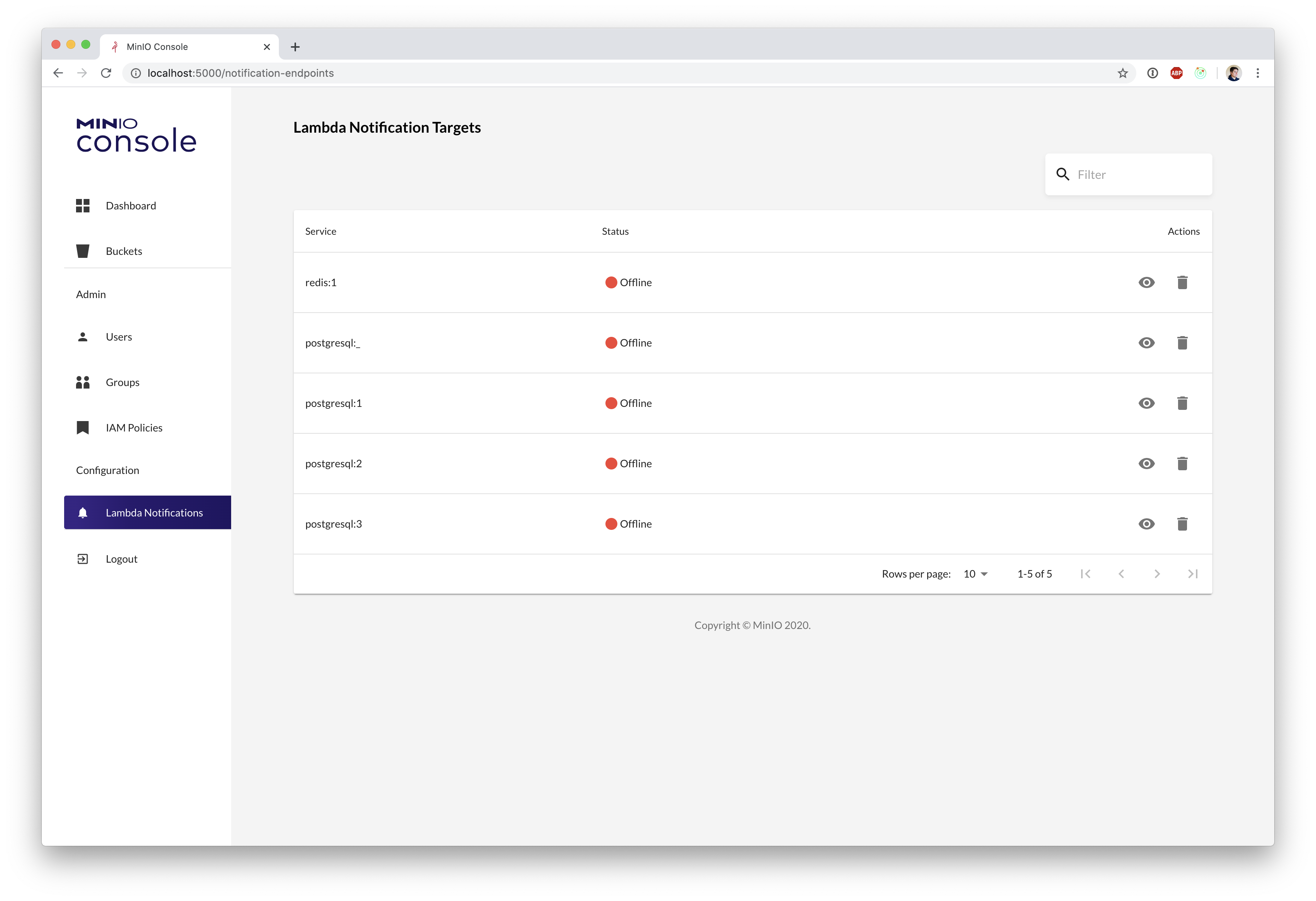The image size is (1316, 901).
Task: Open the ABP adblock extension
Action: click(1176, 73)
